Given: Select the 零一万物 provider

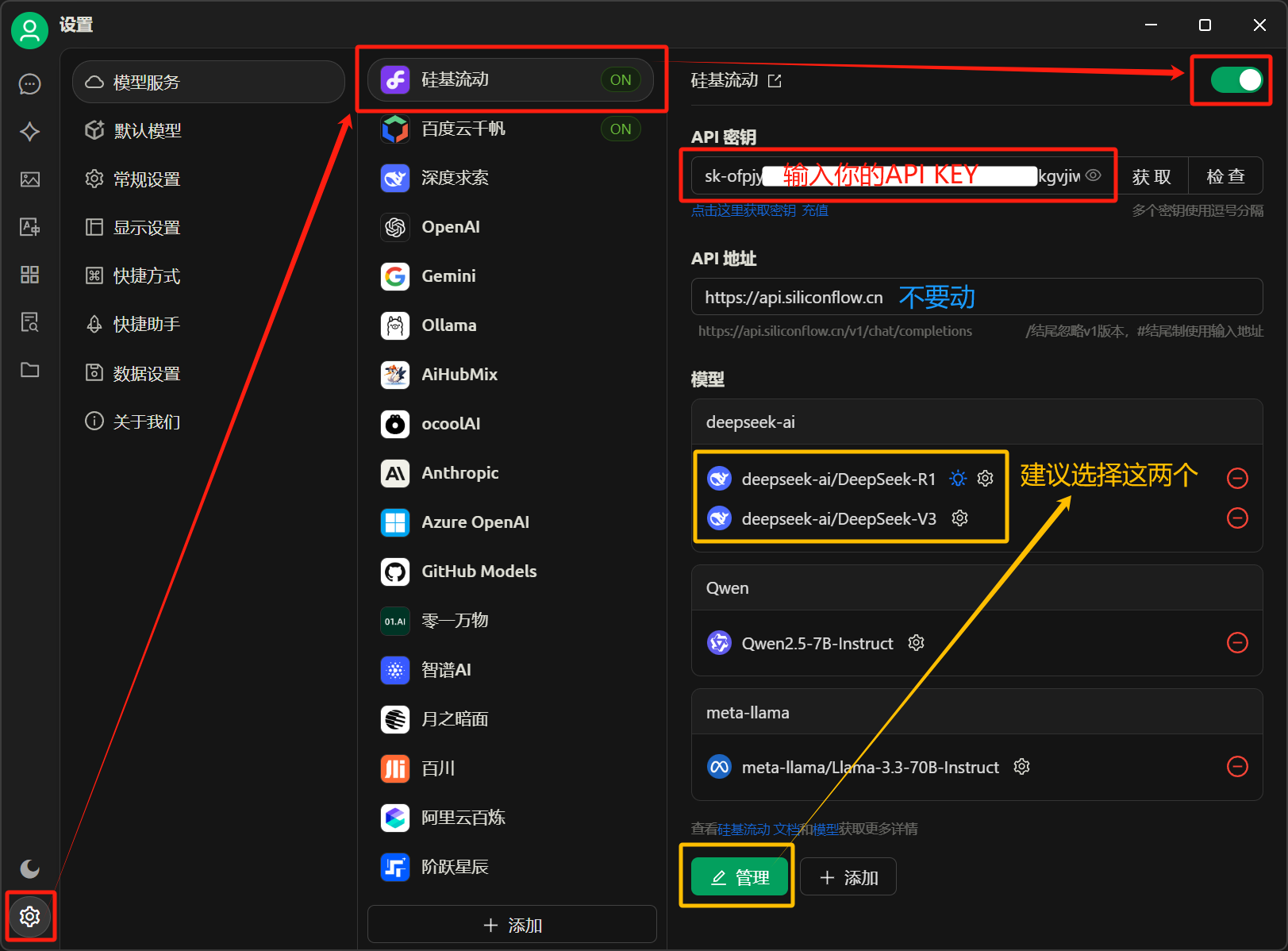Looking at the screenshot, I should 510,621.
